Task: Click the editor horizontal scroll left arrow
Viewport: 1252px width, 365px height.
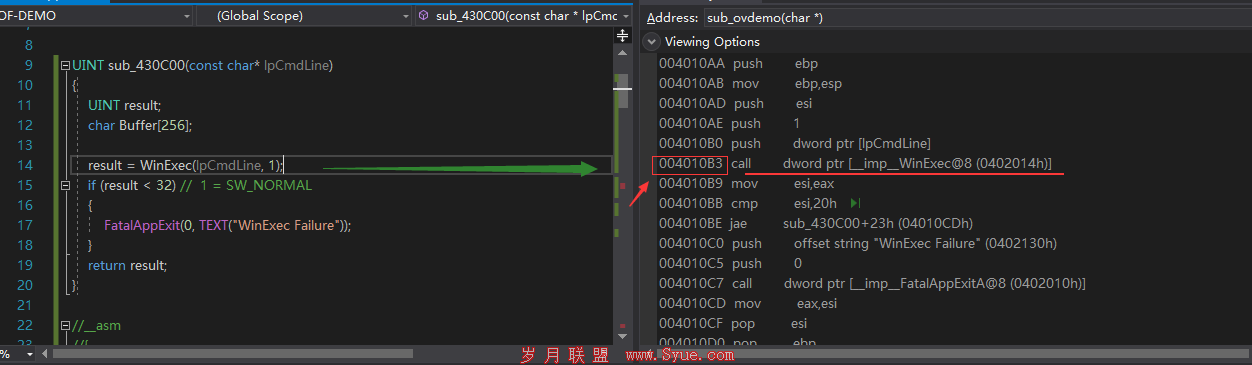Action: [45, 353]
